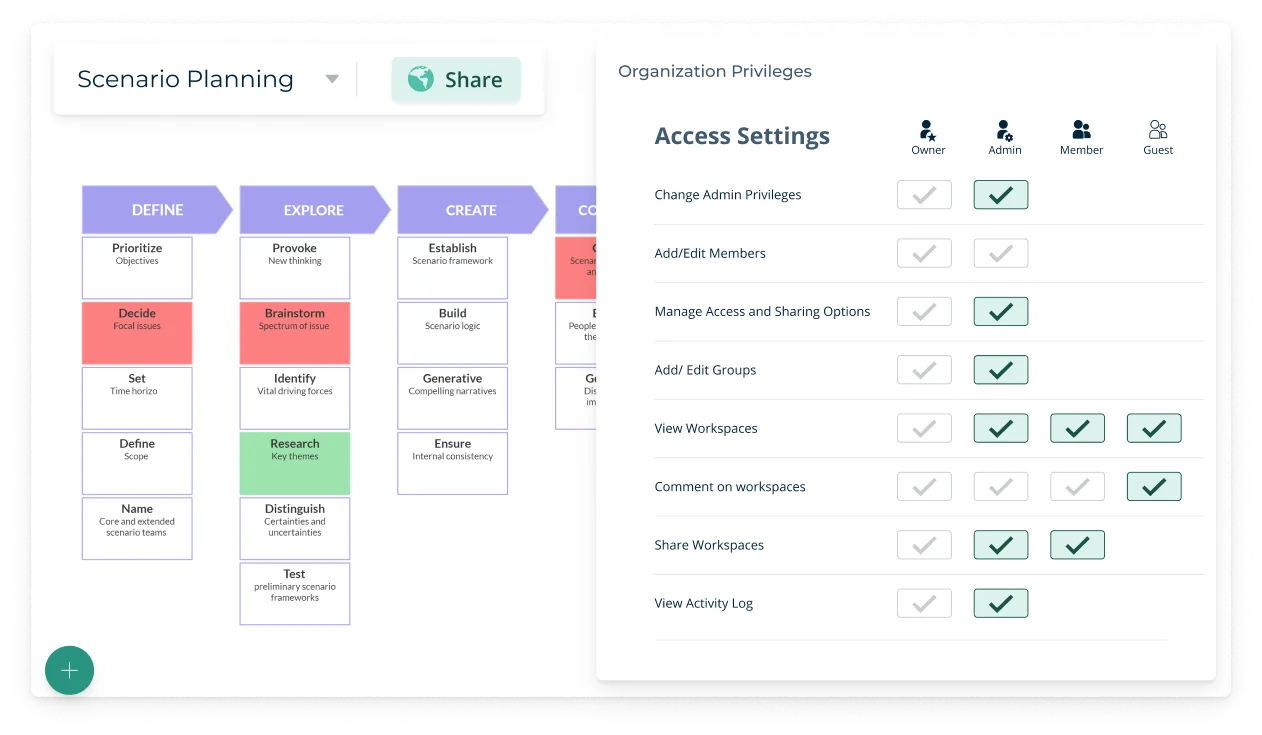Enable Admin checkbox for Add/Edit Members
Image resolution: width=1262 pixels, height=735 pixels.
click(1001, 253)
